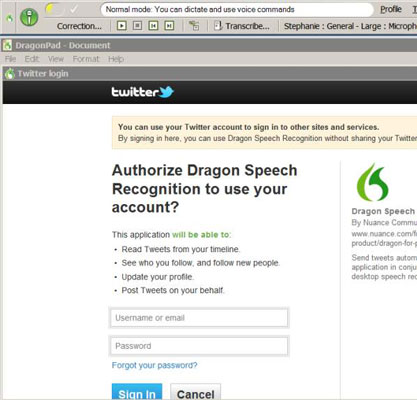
Task: Click the yellow notice about signing in
Action: coord(264,133)
